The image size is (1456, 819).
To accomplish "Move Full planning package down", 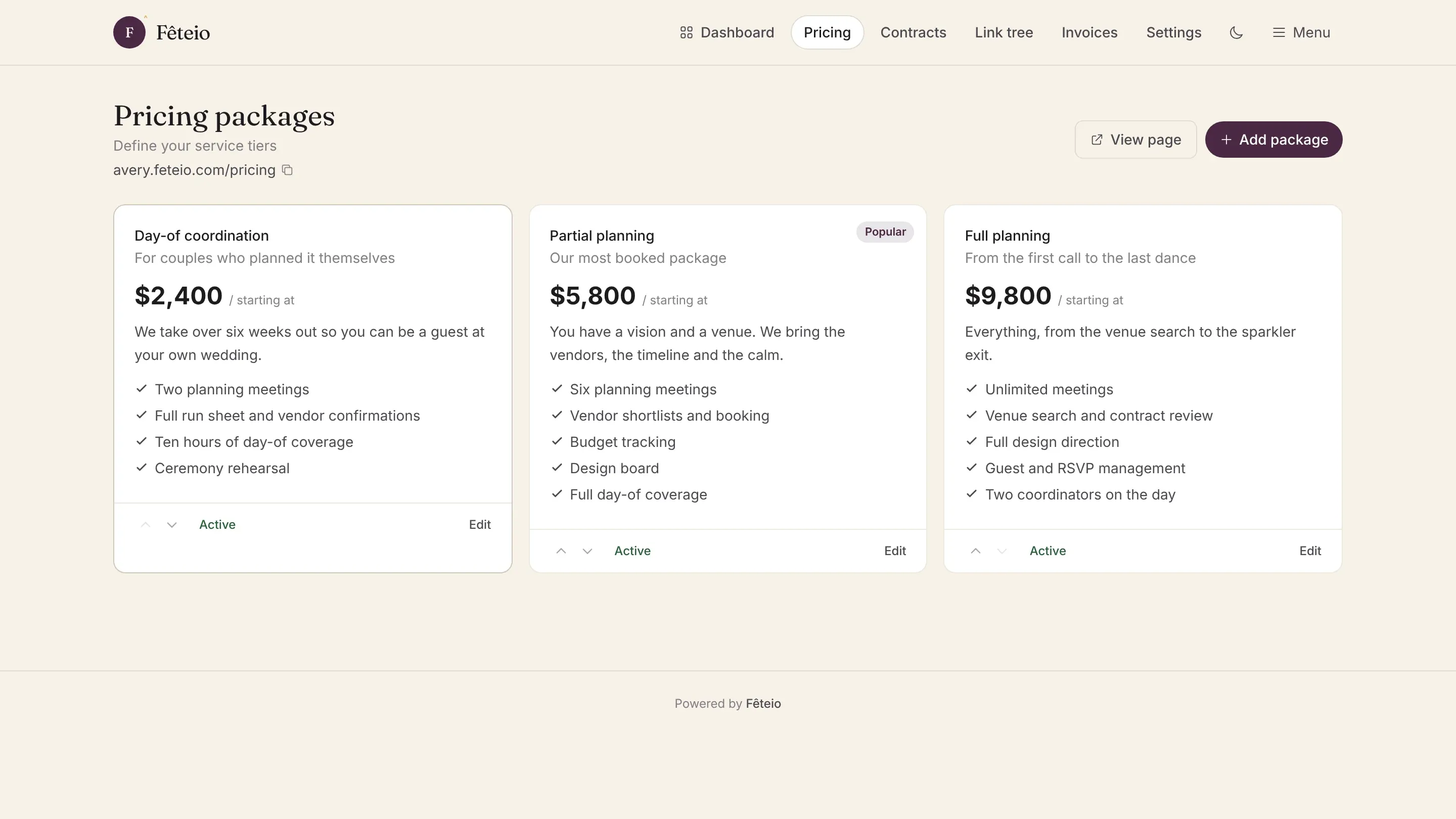I will 1002,551.
